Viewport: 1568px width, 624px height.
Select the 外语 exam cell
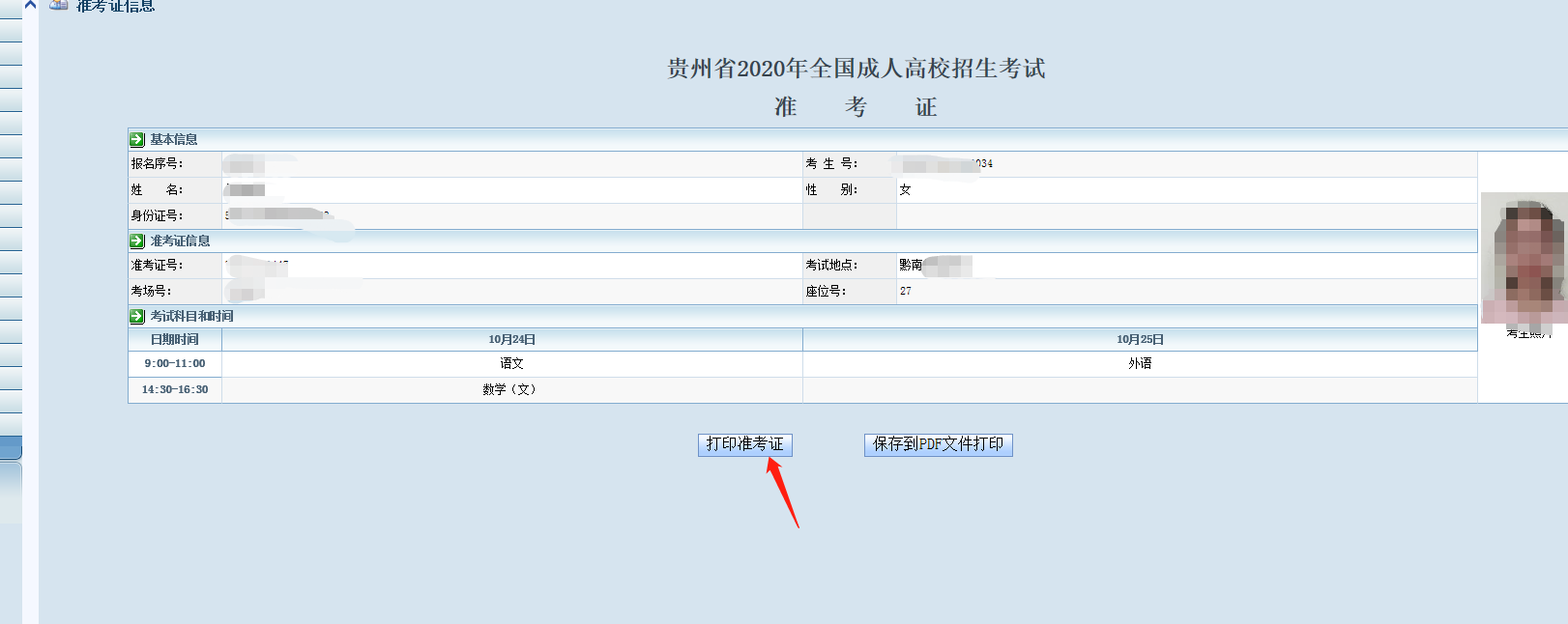tap(1140, 363)
